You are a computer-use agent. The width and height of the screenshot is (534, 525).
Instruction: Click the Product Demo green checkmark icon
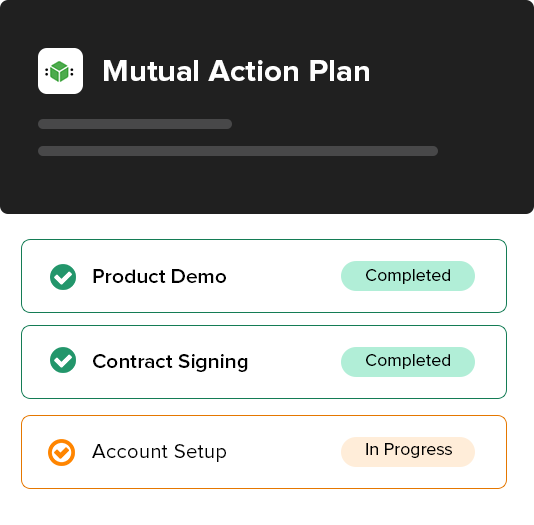click(x=63, y=277)
